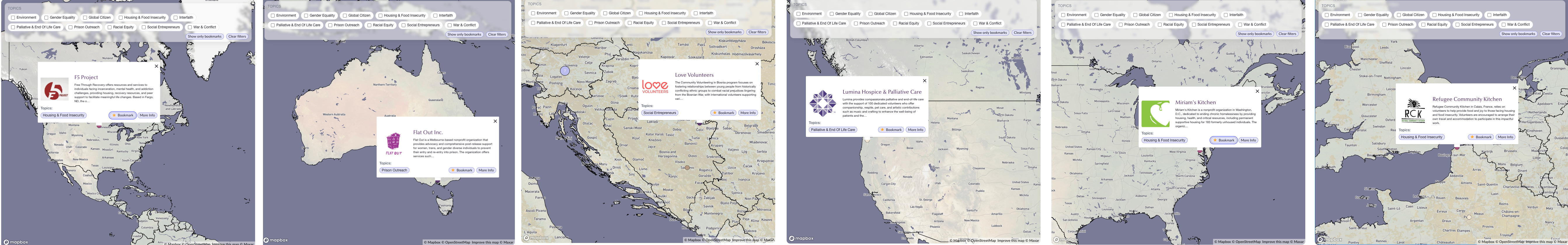Open More Info for F5 Project
The width and height of the screenshot is (1568, 245).
(x=147, y=115)
